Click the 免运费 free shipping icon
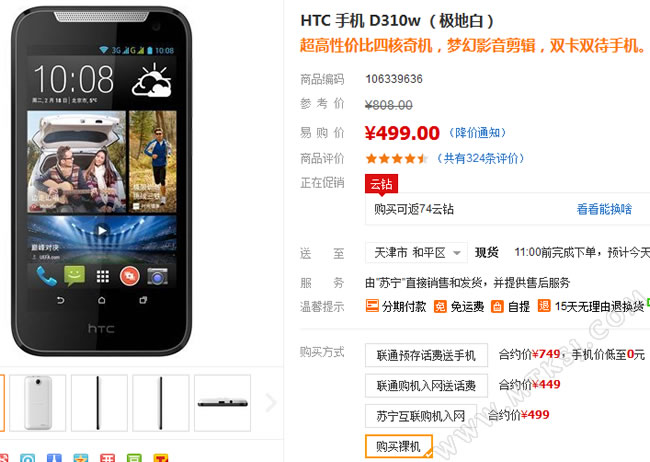Screen dimensions: 650x462 (x=440, y=306)
